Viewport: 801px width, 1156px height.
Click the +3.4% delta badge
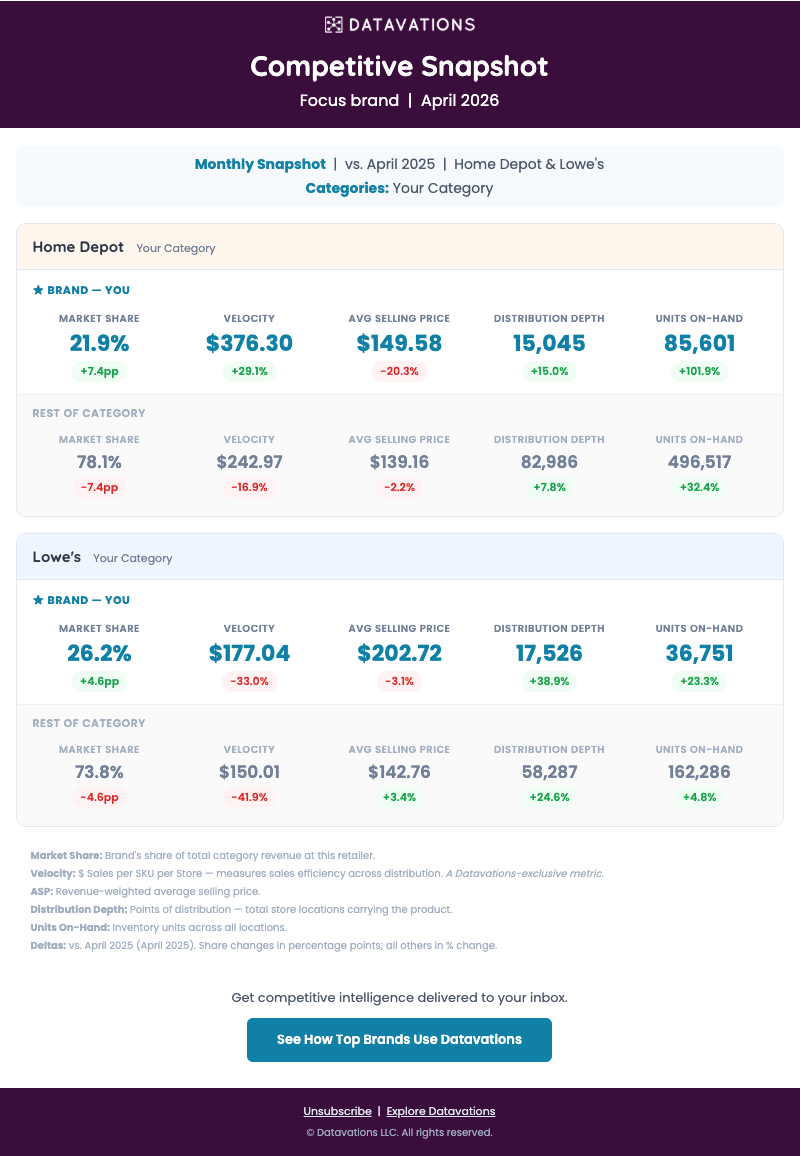[399, 797]
